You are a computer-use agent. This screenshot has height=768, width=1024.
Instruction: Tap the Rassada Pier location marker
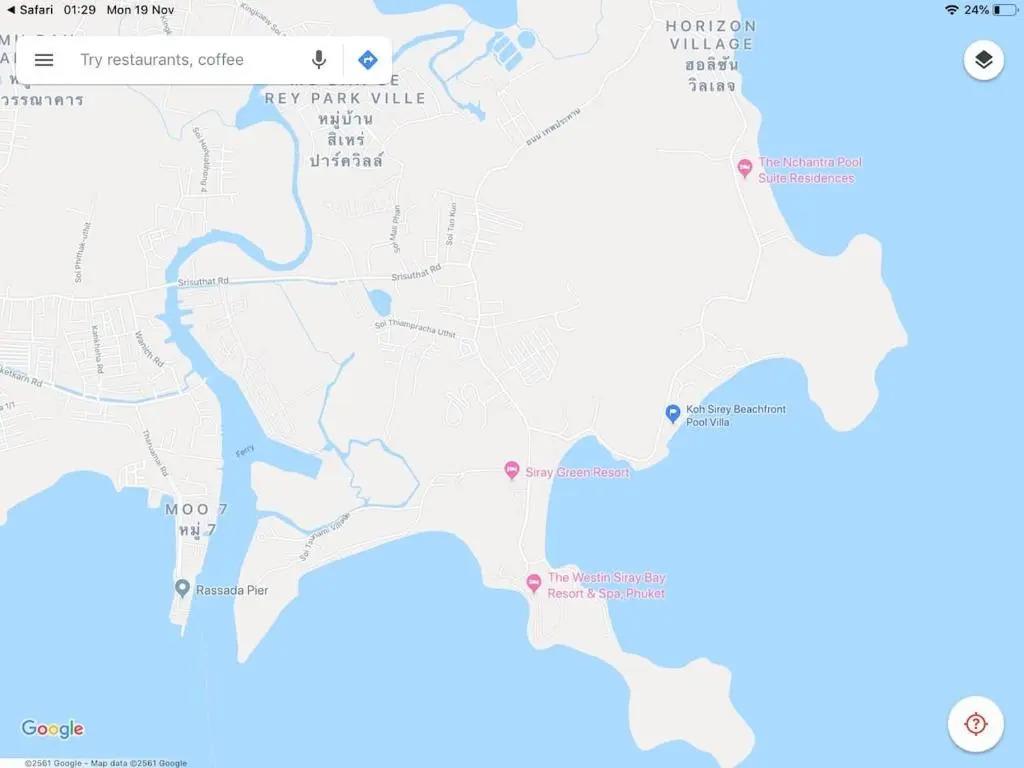click(x=183, y=588)
